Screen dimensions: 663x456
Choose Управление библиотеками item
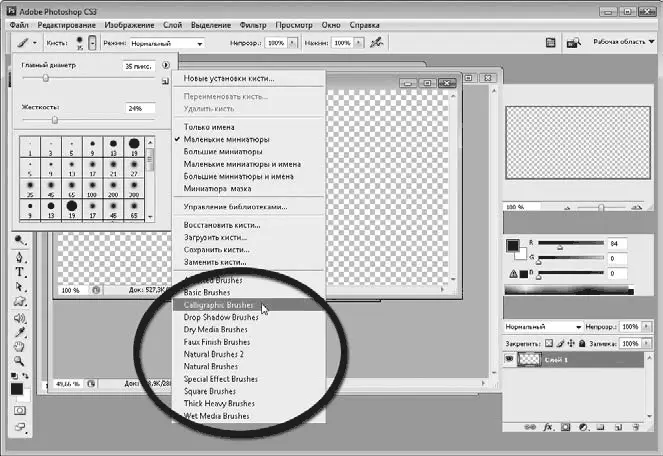point(249,207)
